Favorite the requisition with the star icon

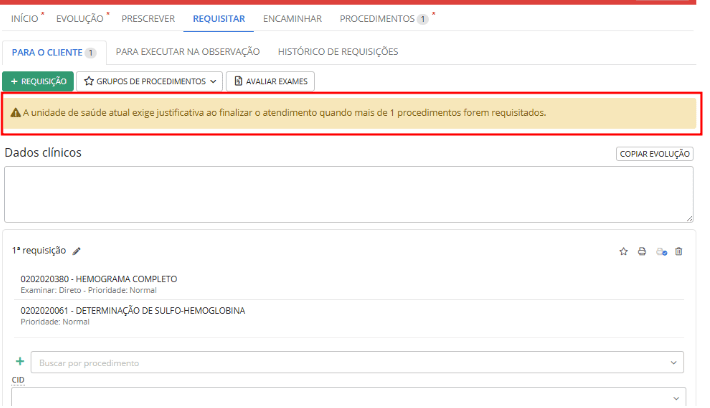click(623, 251)
